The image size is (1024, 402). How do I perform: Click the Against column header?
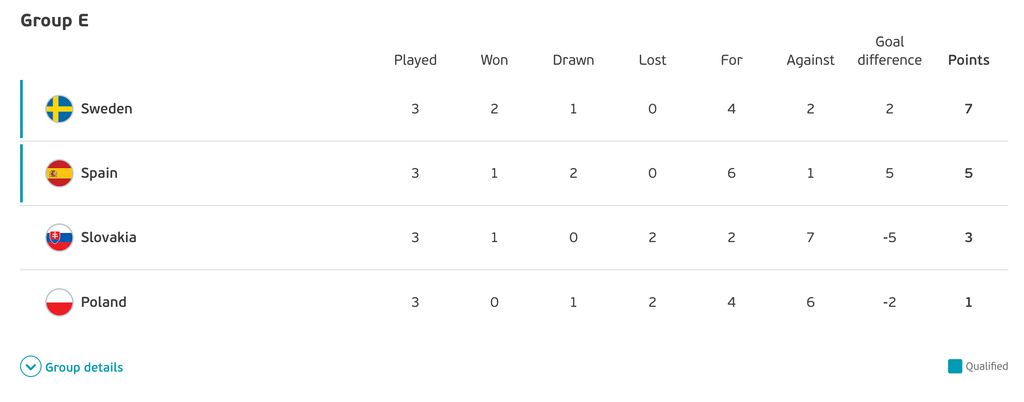[810, 60]
